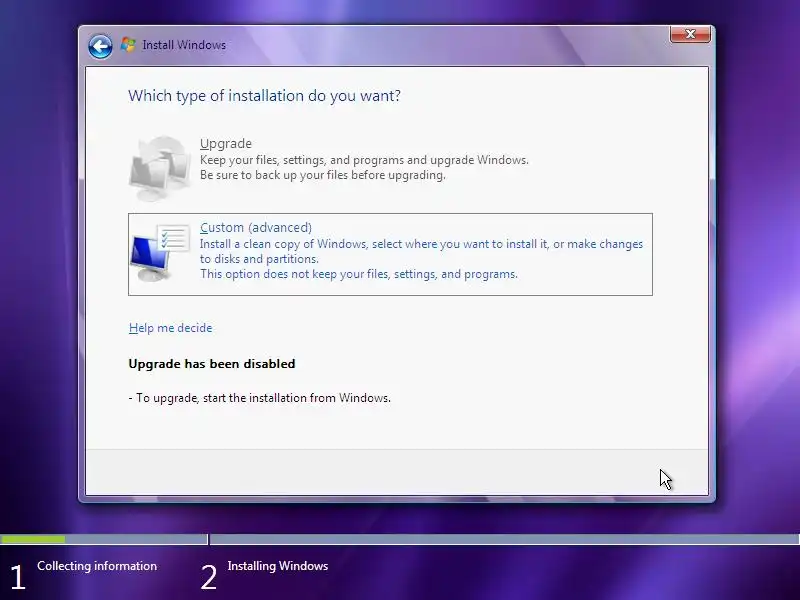Click 'Install a clean copy of Windows' description
The height and width of the screenshot is (600, 800).
pos(421,244)
